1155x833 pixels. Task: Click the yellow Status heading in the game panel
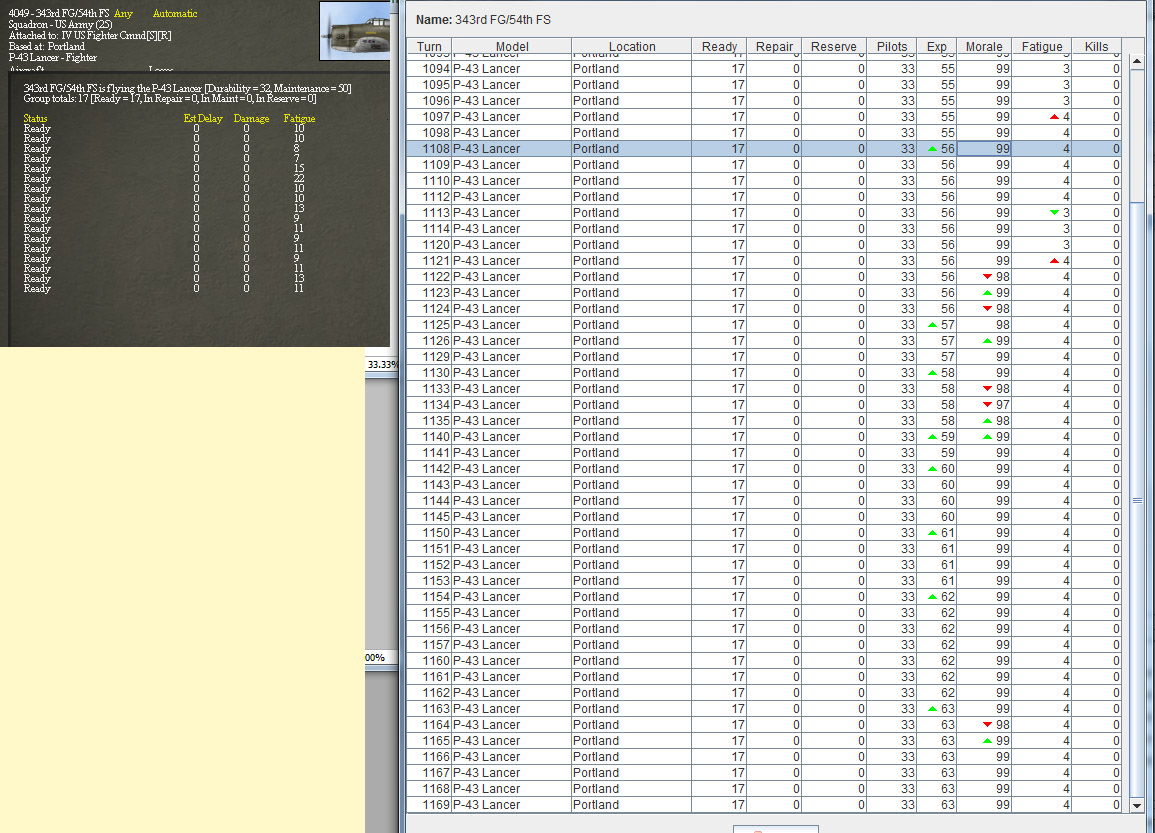click(x=35, y=118)
